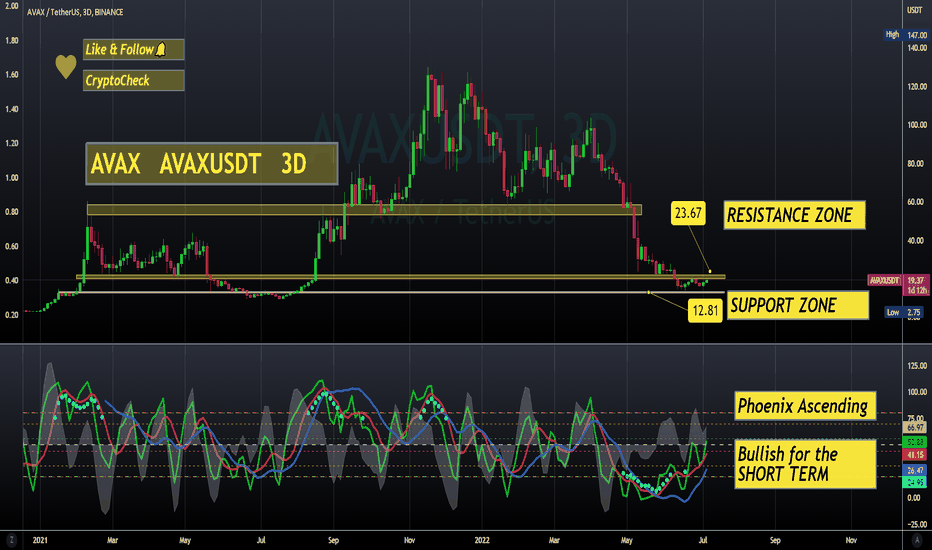Click the red 41.15 indicator value tag
The image size is (932, 550).
pos(915,455)
